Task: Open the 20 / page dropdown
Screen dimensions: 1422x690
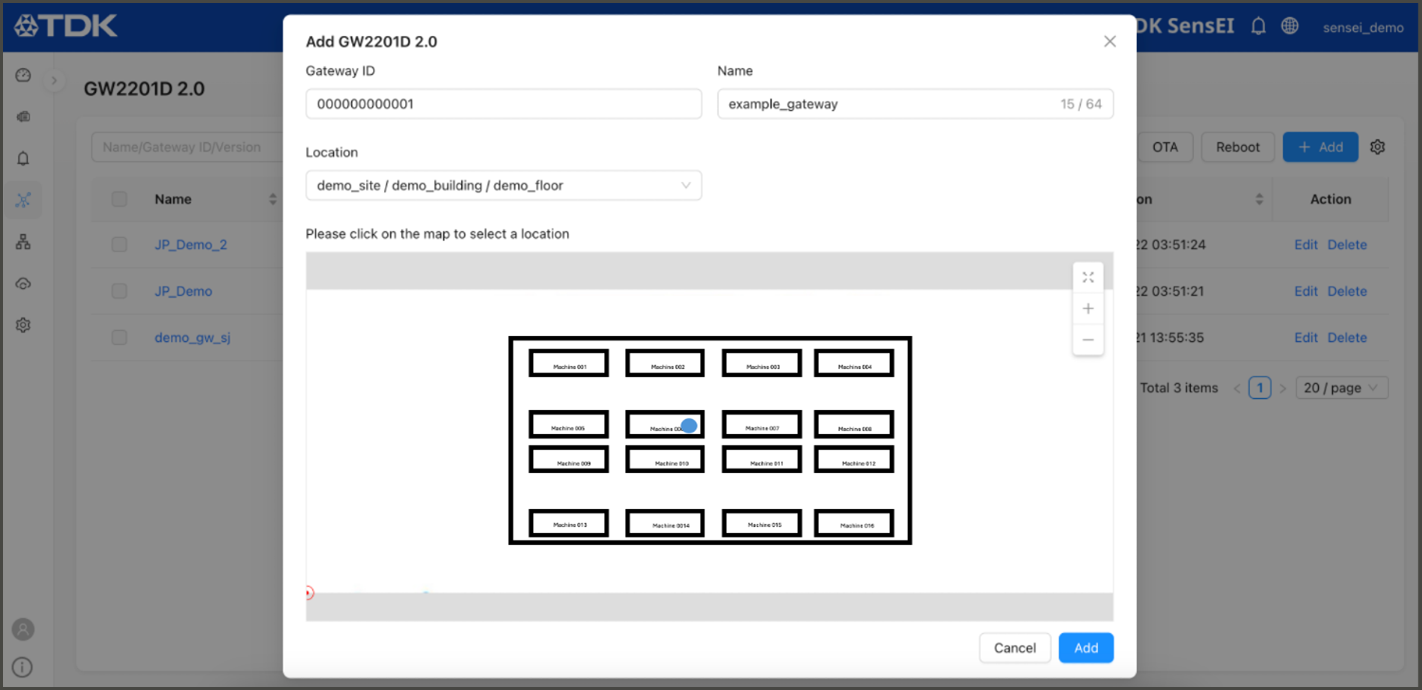Action: click(1342, 388)
